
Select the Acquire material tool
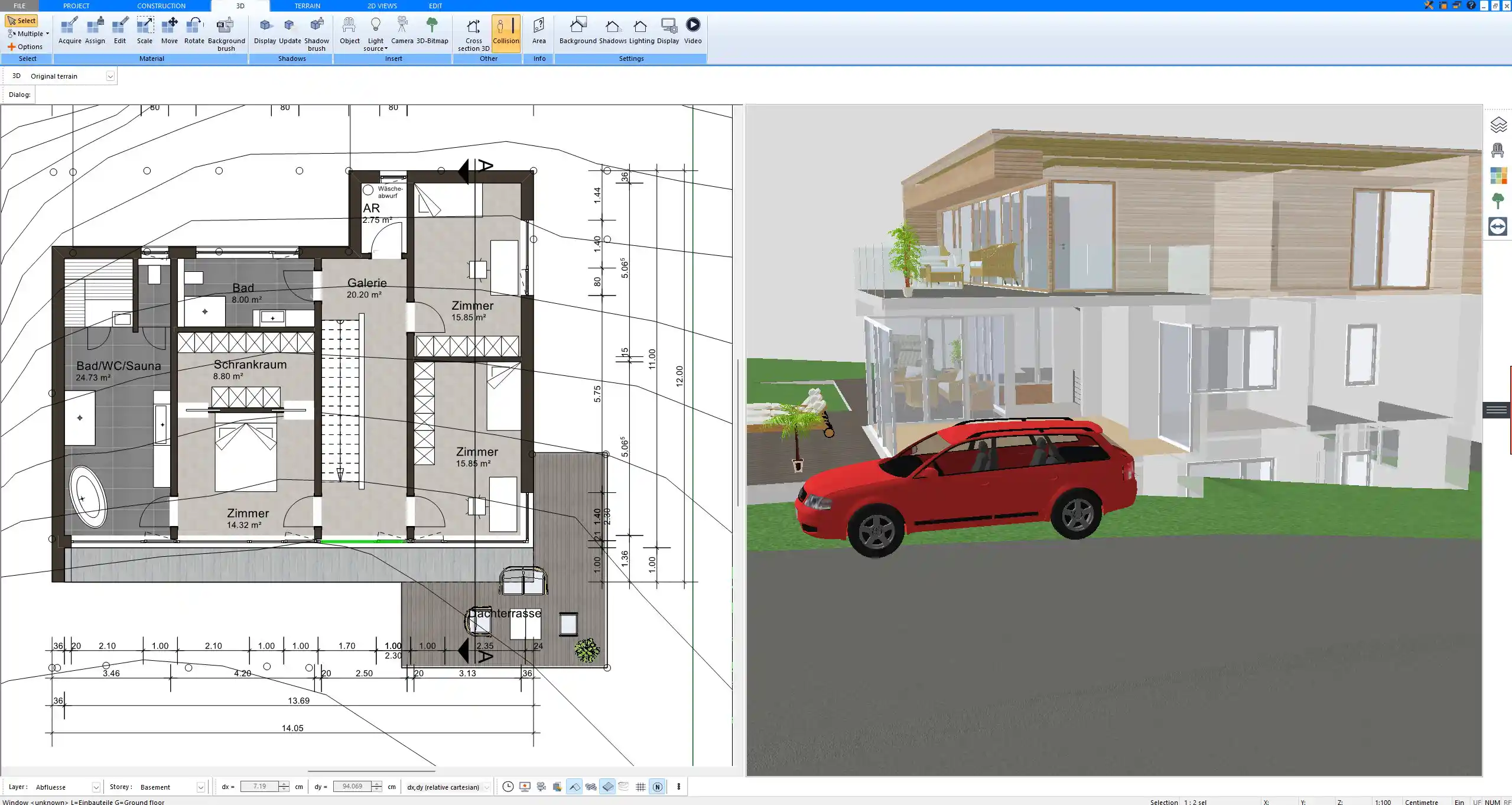[70, 31]
